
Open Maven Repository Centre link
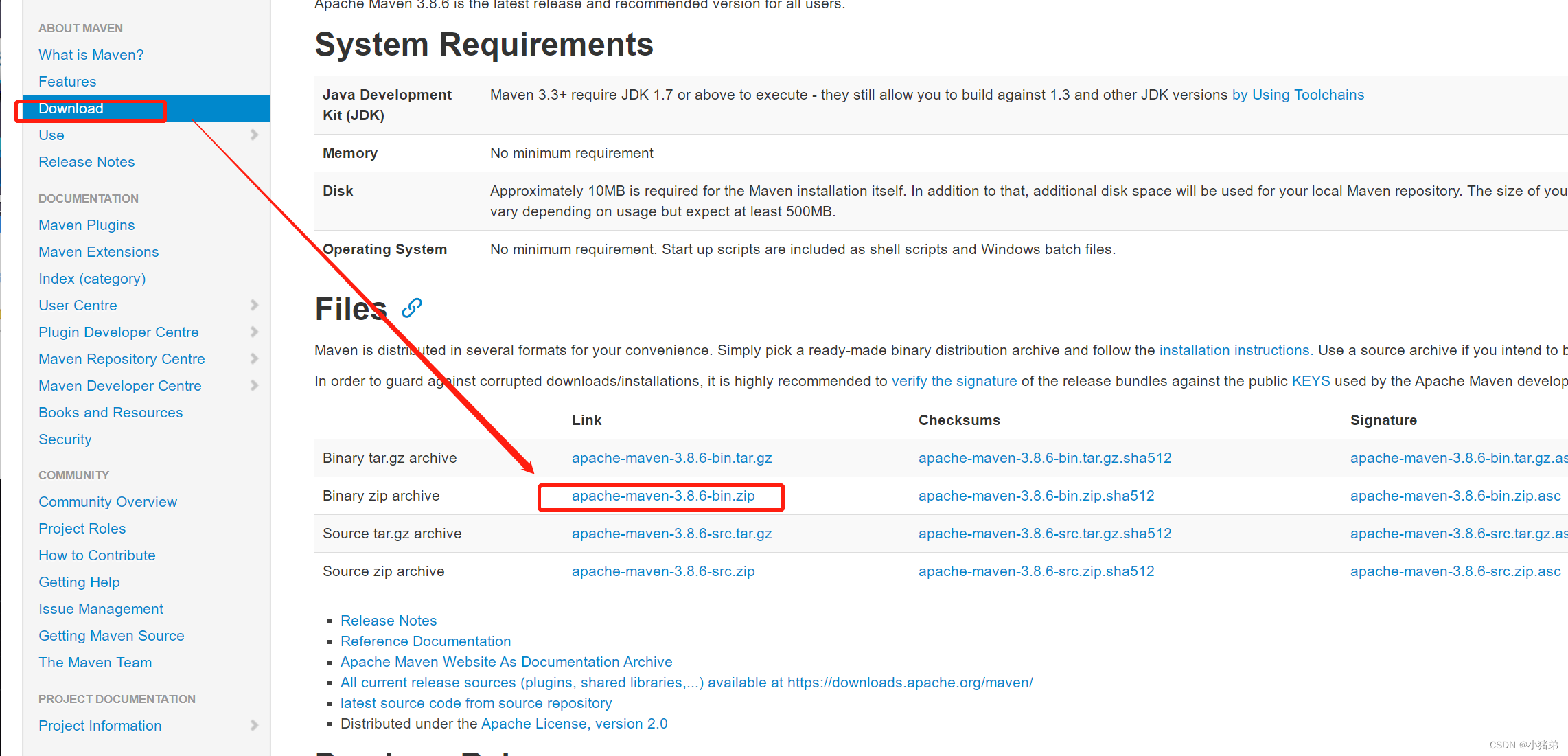click(122, 359)
